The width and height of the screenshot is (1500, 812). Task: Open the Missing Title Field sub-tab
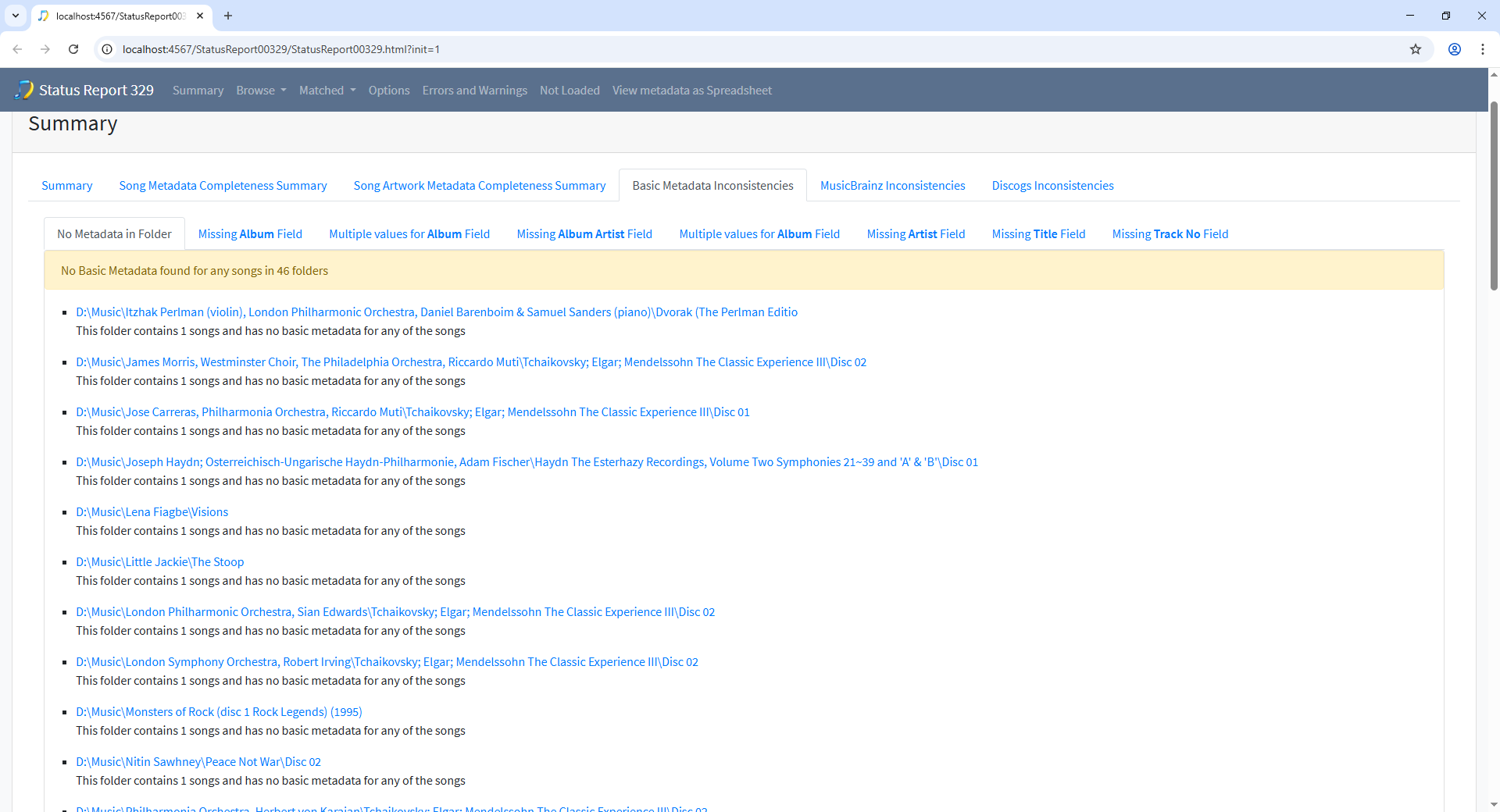tap(1038, 234)
